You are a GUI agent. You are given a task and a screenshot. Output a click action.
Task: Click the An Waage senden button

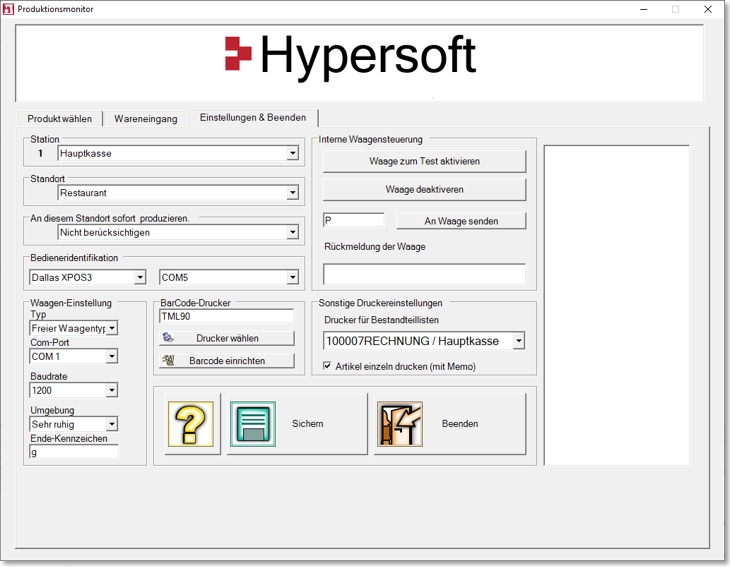(x=461, y=221)
